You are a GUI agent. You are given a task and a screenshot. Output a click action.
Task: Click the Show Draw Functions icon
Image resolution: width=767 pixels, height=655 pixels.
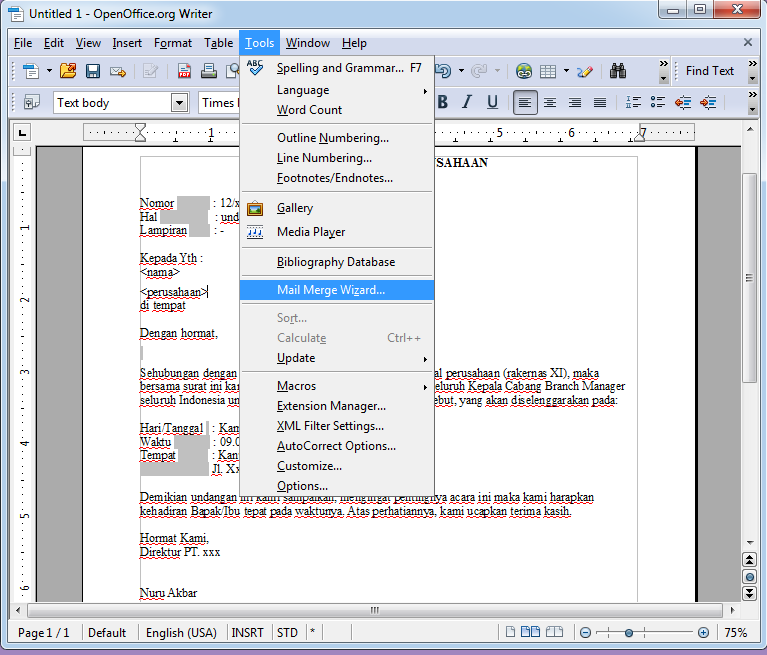pyautogui.click(x=585, y=71)
